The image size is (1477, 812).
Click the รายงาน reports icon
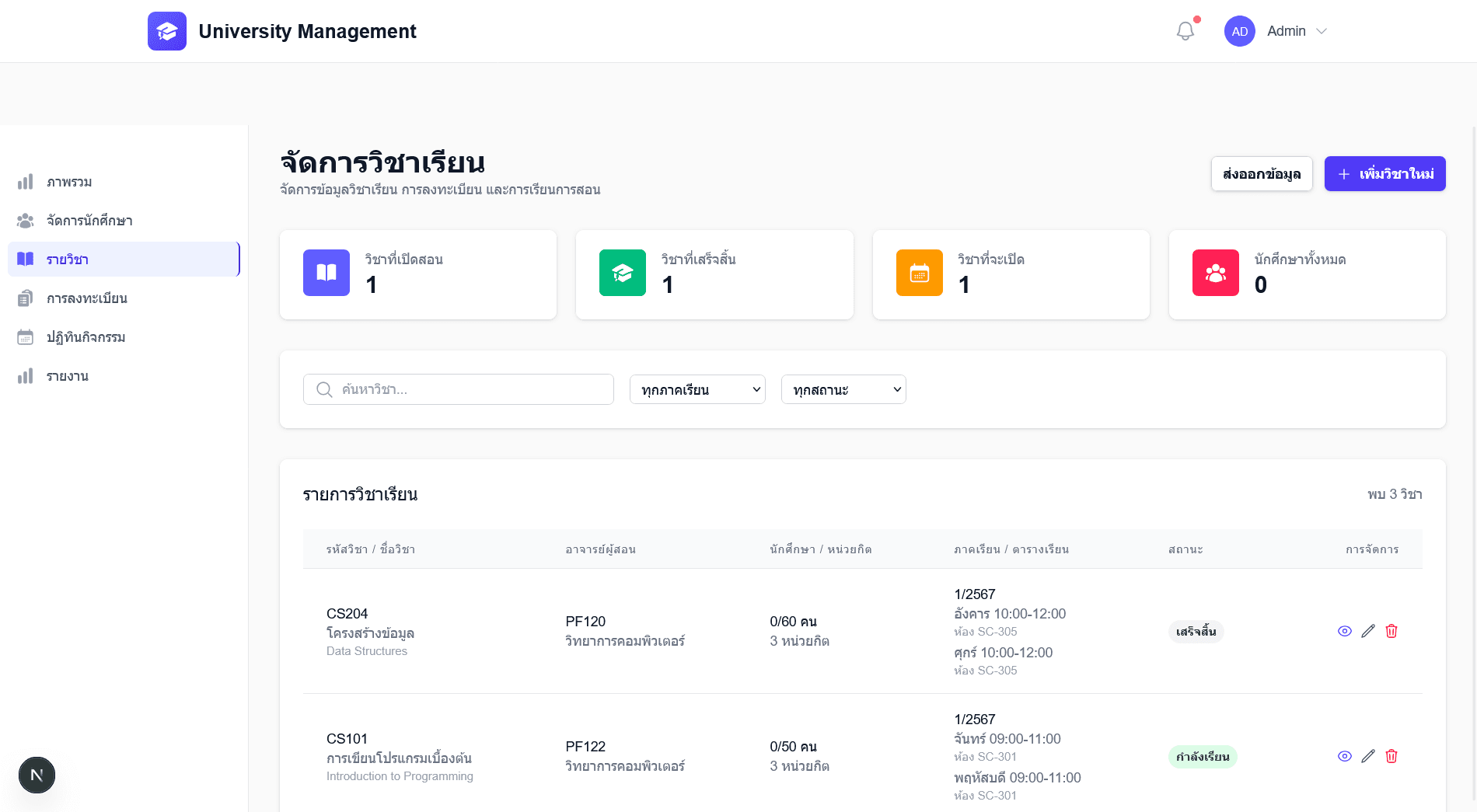click(26, 375)
